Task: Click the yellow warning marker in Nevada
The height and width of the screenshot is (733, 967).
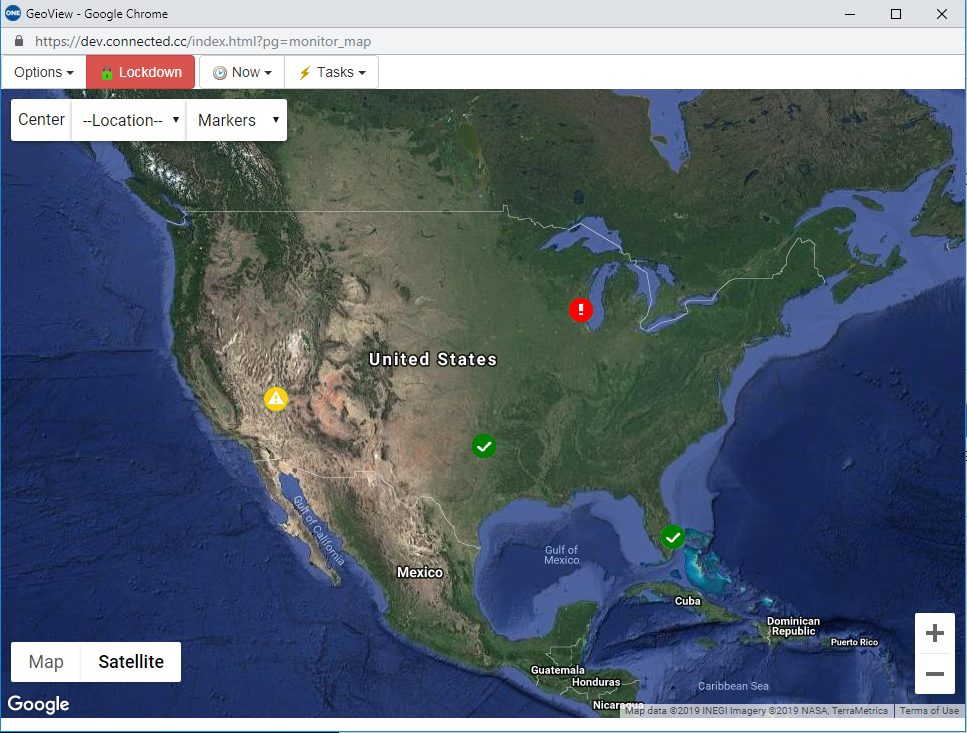Action: click(275, 399)
